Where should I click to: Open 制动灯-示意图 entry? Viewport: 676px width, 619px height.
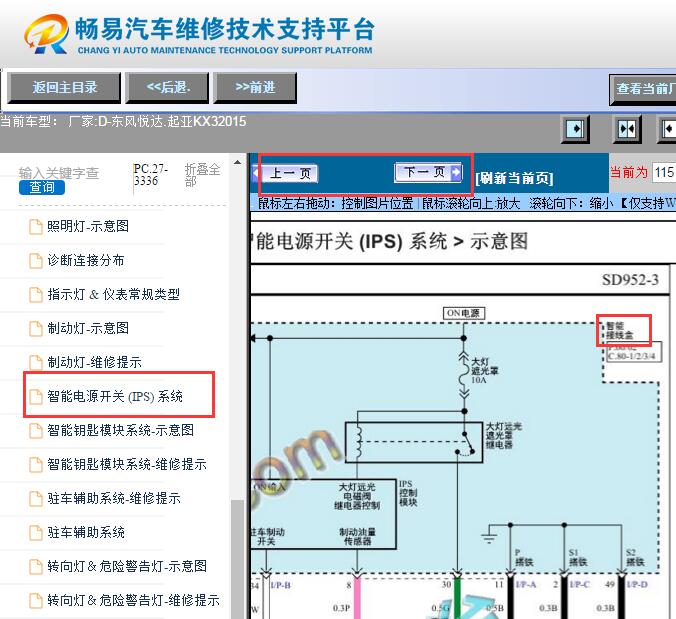[x=88, y=328]
